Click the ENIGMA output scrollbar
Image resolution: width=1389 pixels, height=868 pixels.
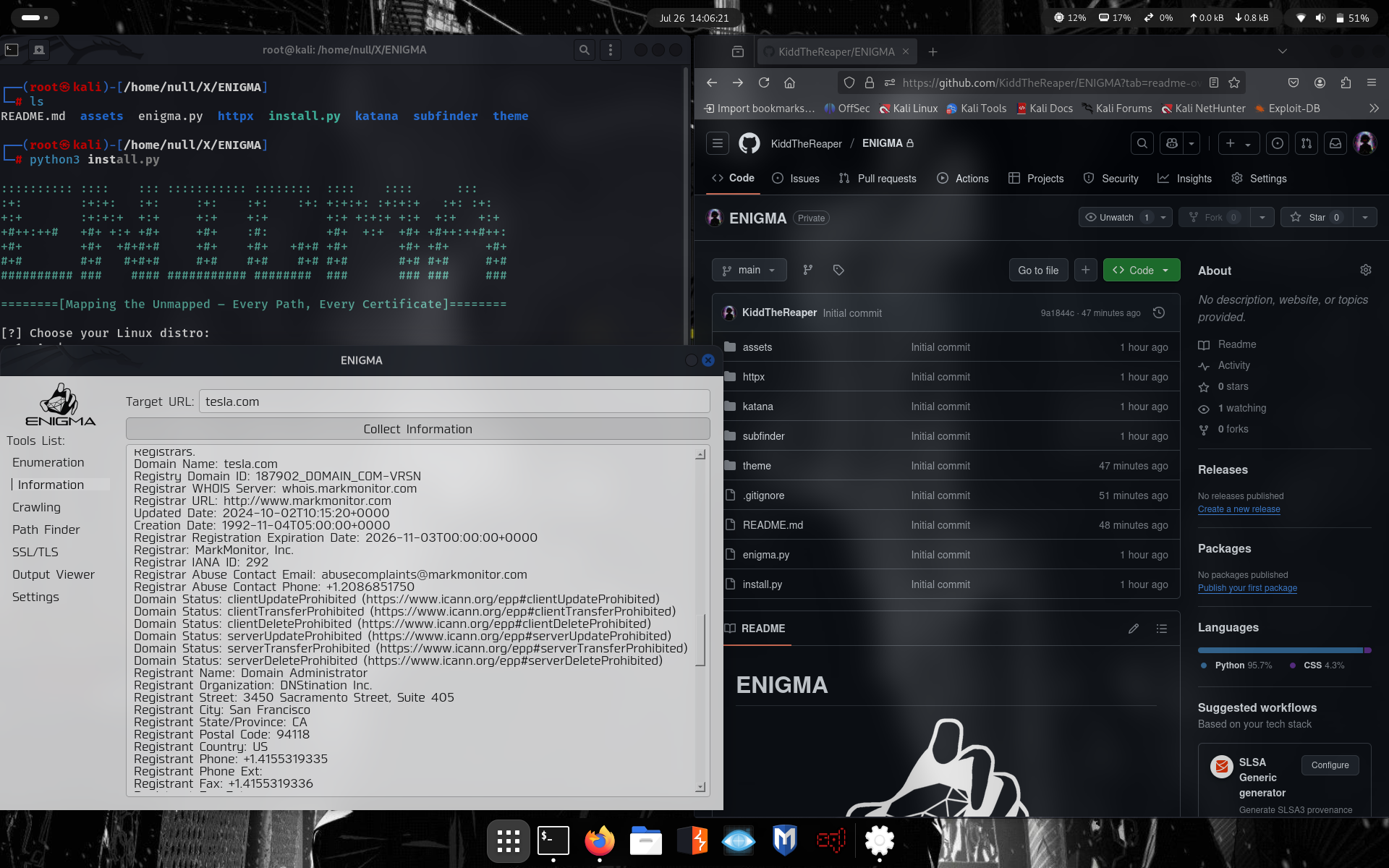[700, 640]
